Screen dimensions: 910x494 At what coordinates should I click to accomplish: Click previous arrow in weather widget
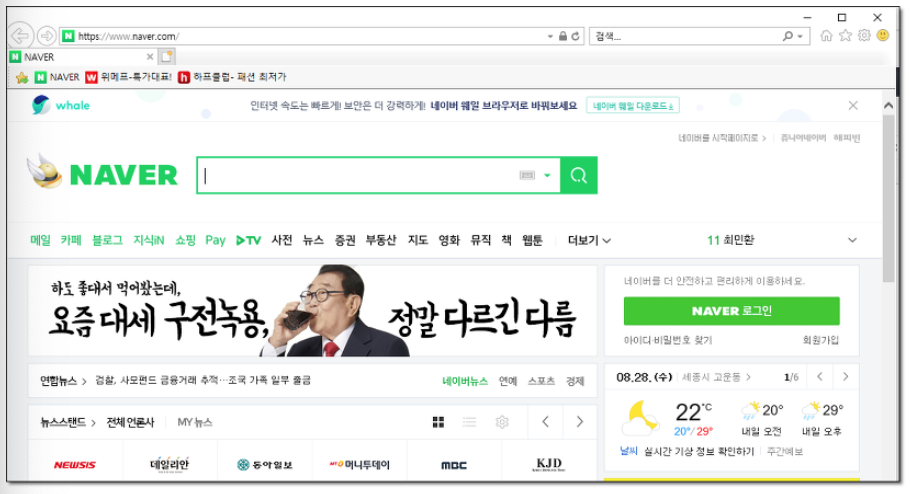coord(819,377)
